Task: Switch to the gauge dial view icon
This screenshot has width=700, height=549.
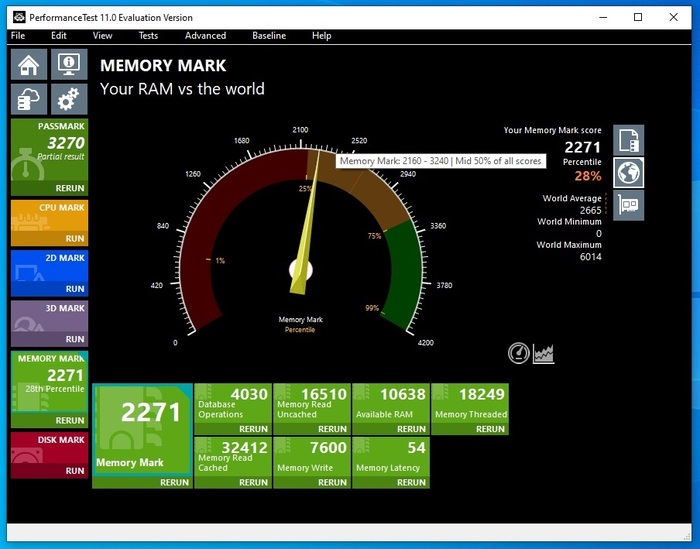Action: pos(519,354)
